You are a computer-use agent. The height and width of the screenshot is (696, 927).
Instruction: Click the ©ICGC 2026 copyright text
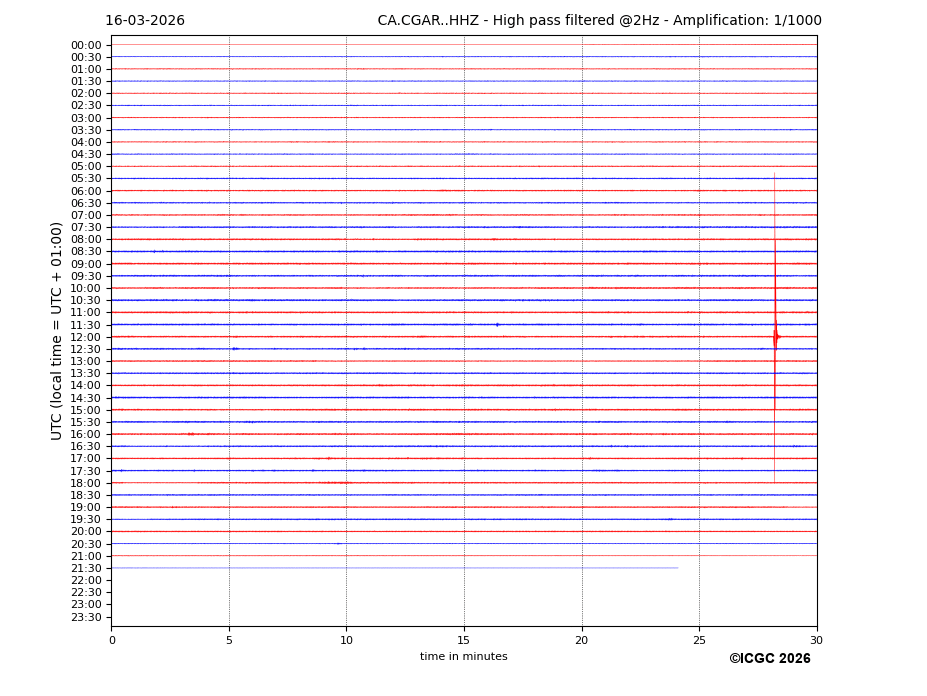click(x=769, y=659)
